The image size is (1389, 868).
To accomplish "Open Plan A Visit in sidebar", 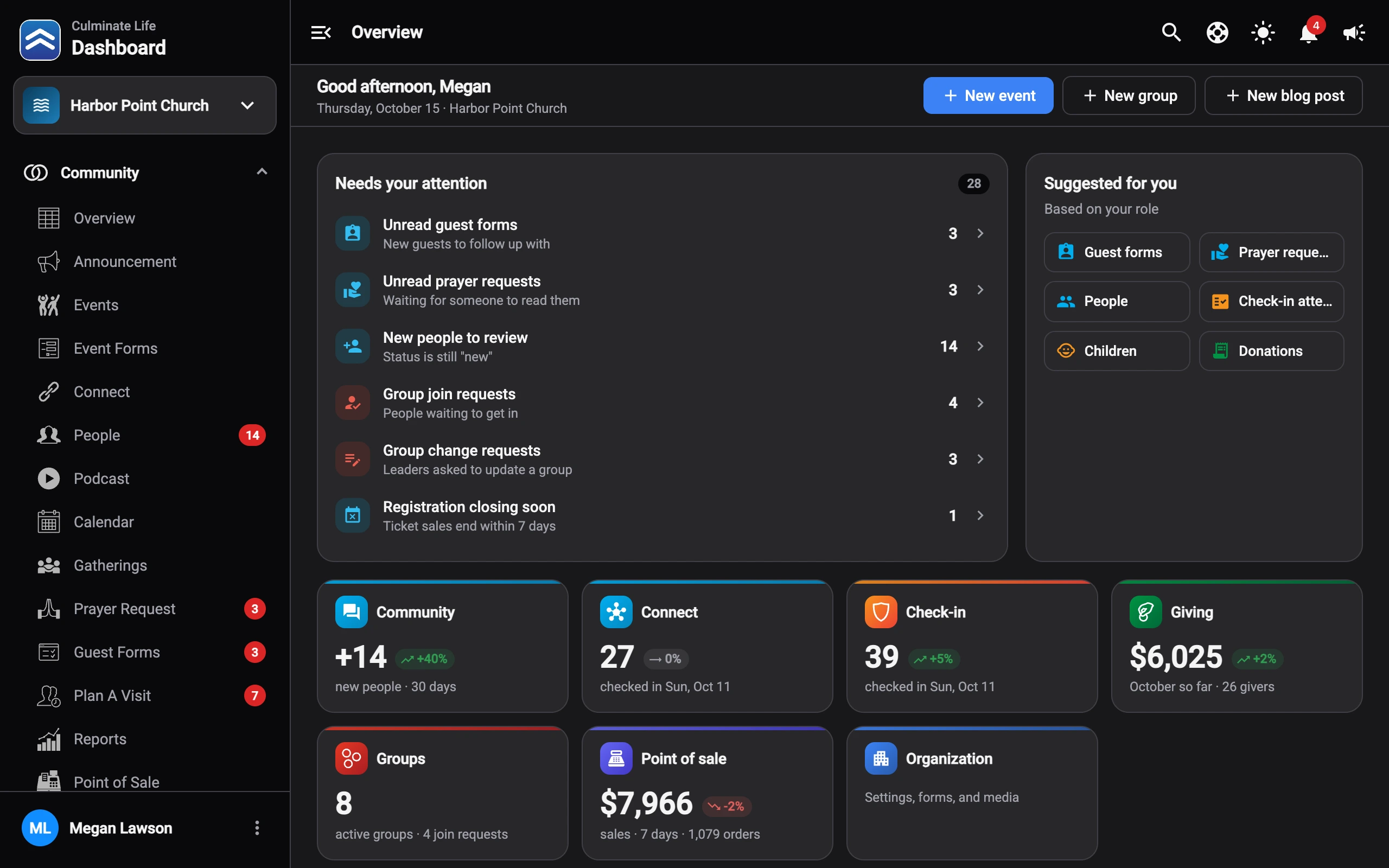I will click(x=145, y=695).
